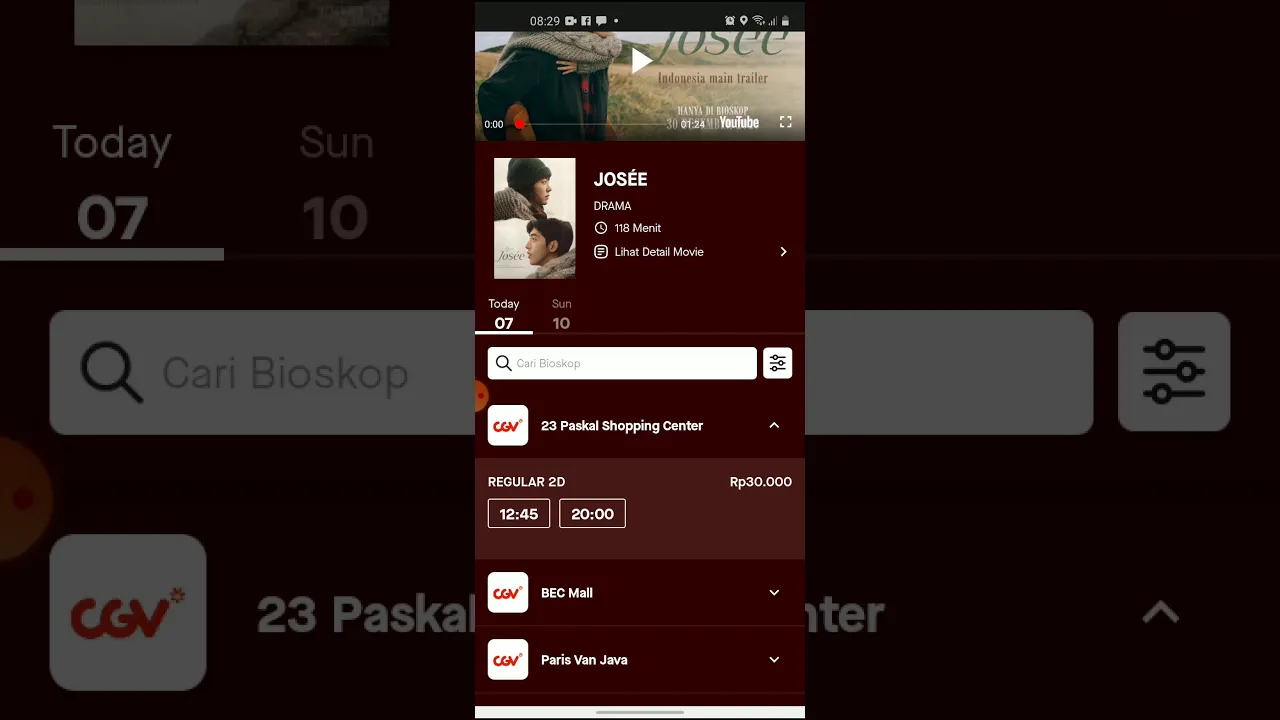This screenshot has height=720, width=1280.
Task: Select 23 Paskal Shopping Center cinema name
Action: coord(622,425)
